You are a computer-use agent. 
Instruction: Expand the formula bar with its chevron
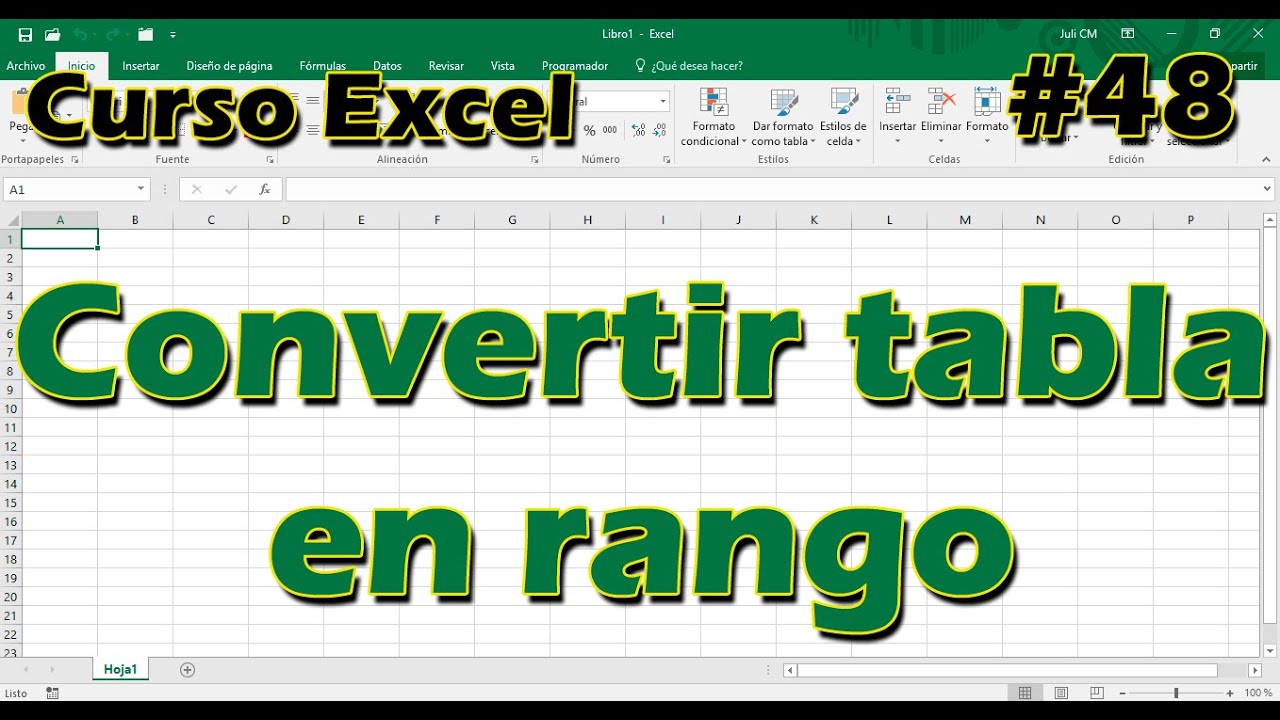point(1268,189)
